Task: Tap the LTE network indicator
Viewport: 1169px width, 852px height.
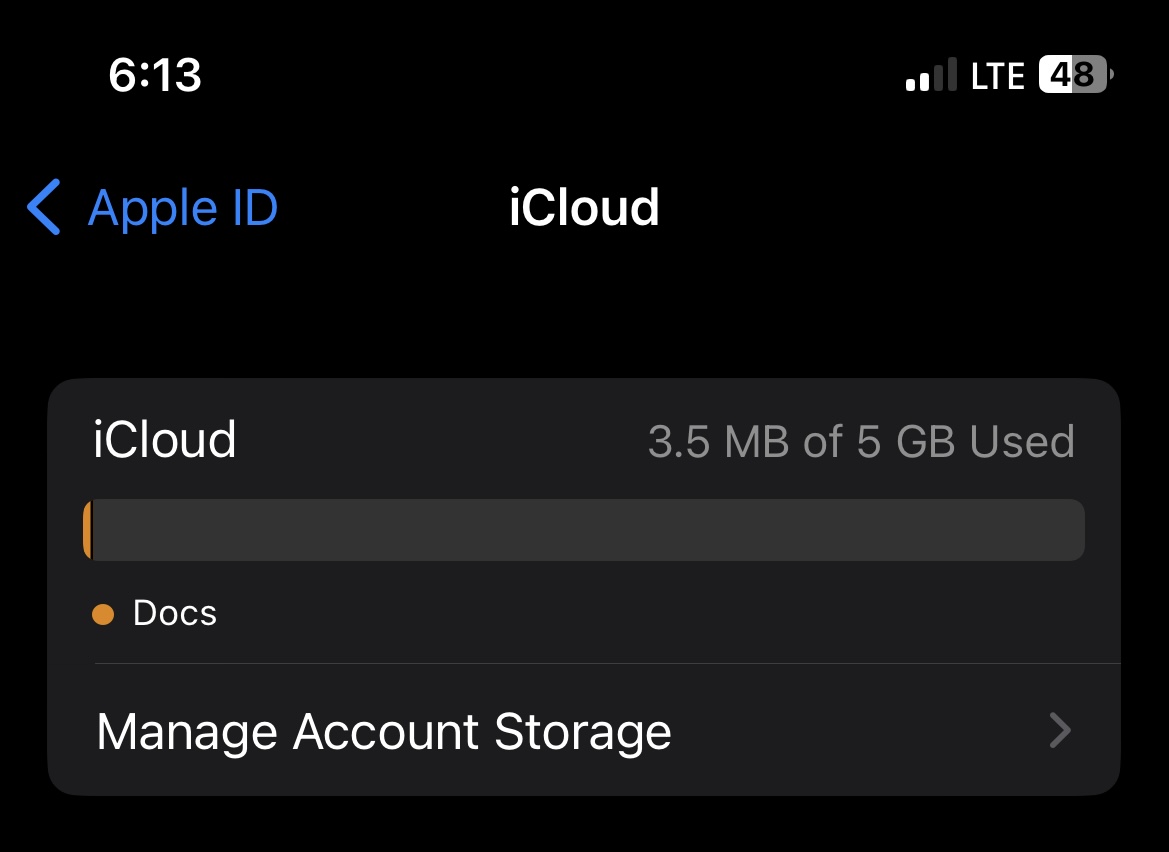Action: click(998, 76)
